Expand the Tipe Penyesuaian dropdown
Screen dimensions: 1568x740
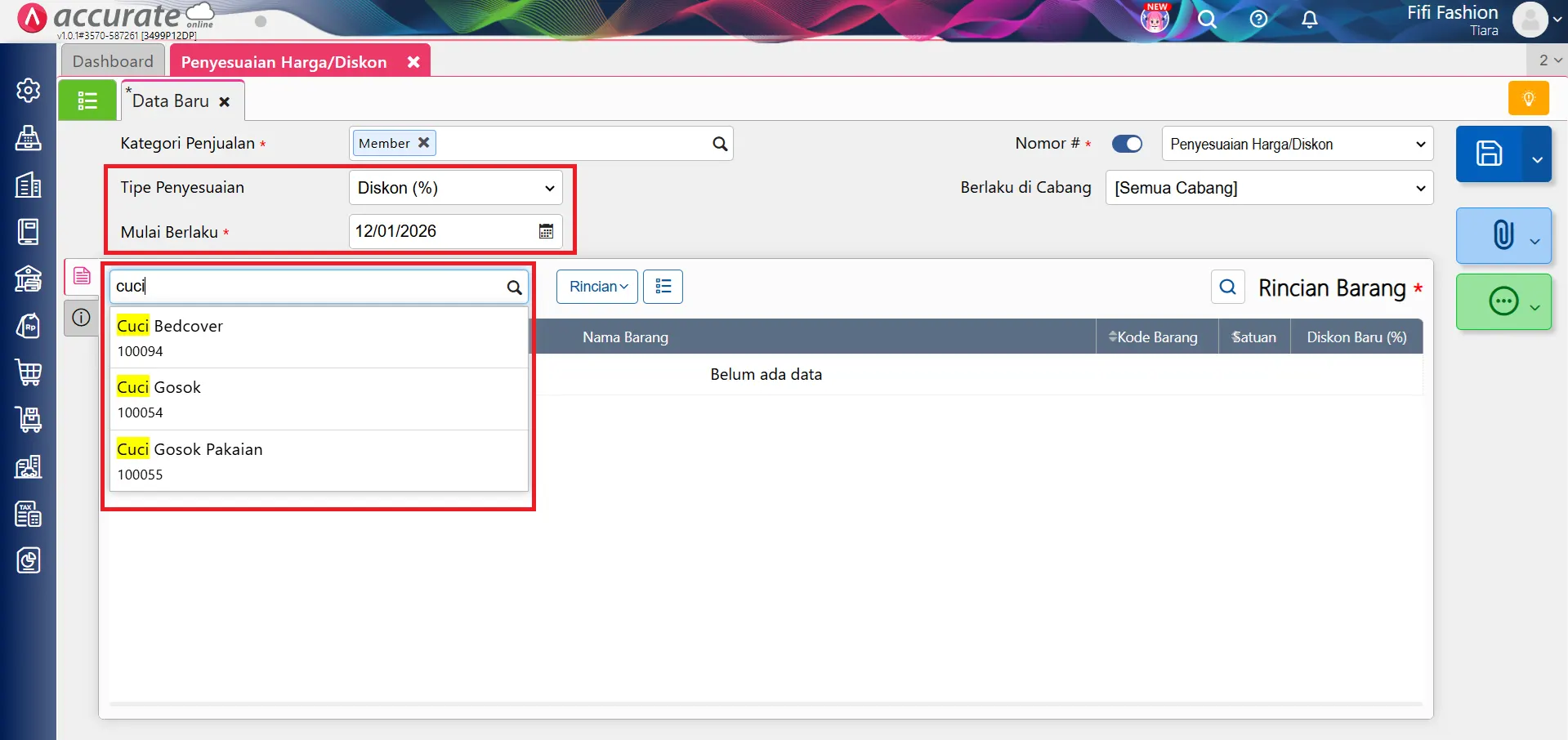(x=455, y=188)
